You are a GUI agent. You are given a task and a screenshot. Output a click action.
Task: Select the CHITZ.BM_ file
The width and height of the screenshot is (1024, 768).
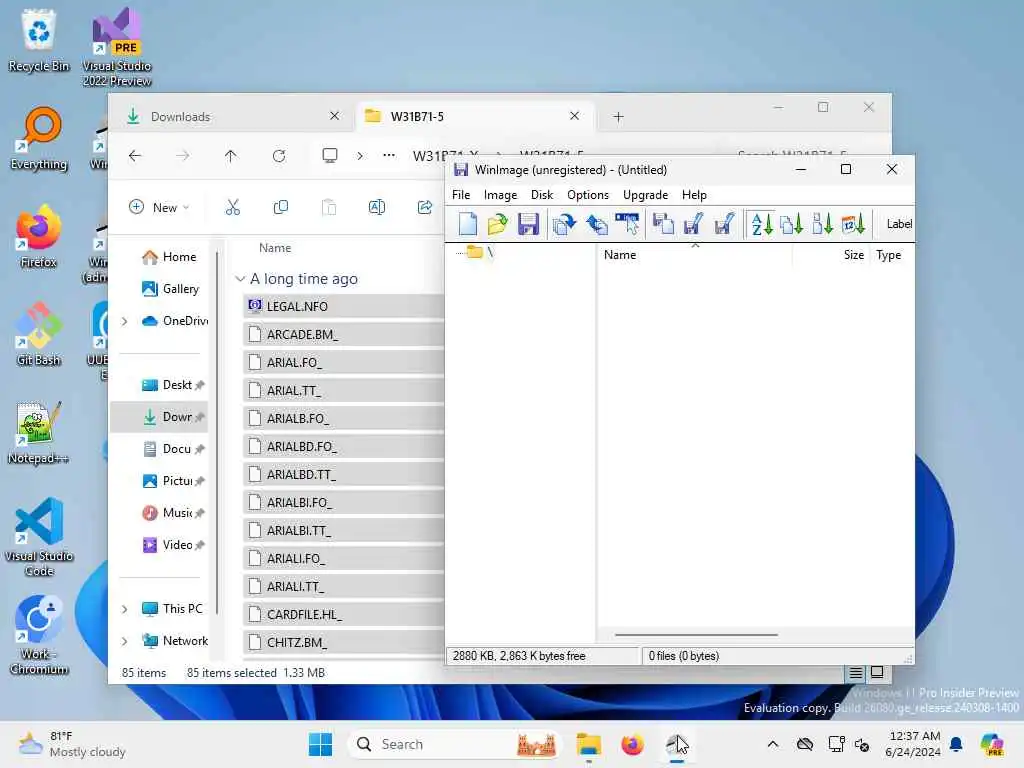[x=344, y=643]
